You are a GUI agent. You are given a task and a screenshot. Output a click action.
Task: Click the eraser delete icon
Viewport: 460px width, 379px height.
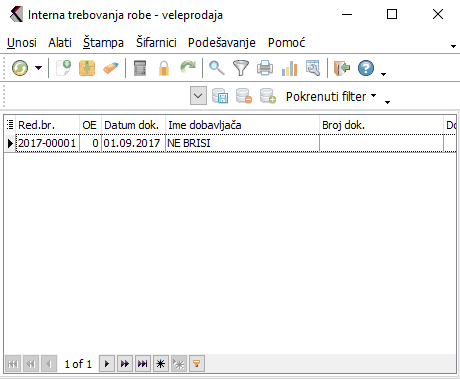click(111, 68)
